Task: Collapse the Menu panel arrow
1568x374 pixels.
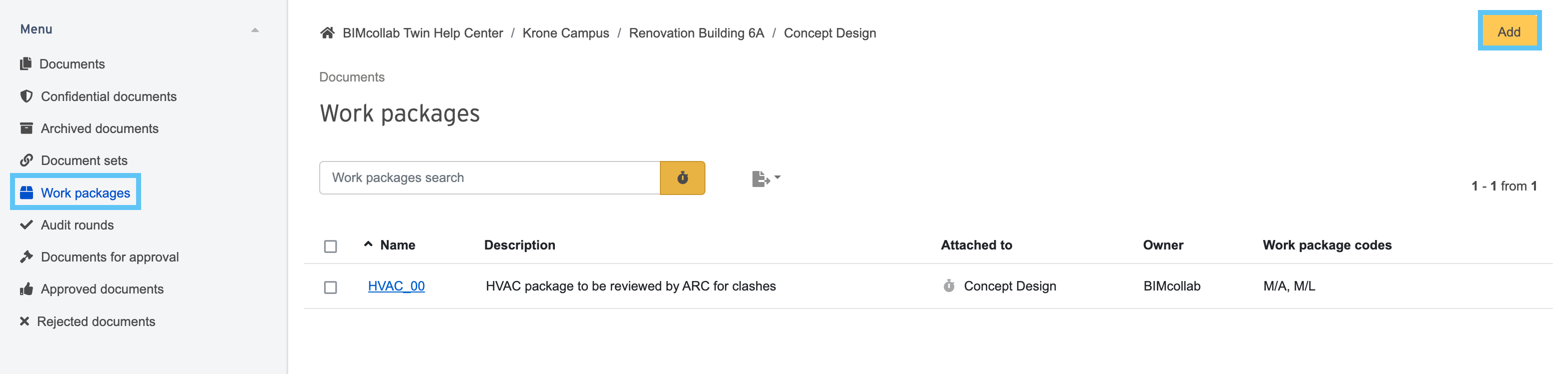Action: coord(255,30)
